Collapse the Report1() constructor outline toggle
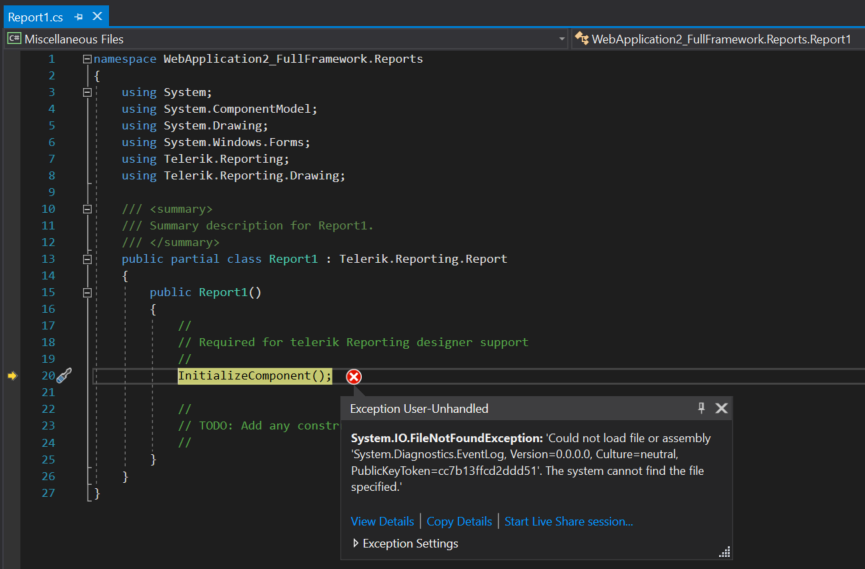The height and width of the screenshot is (569, 865). click(x=87, y=292)
